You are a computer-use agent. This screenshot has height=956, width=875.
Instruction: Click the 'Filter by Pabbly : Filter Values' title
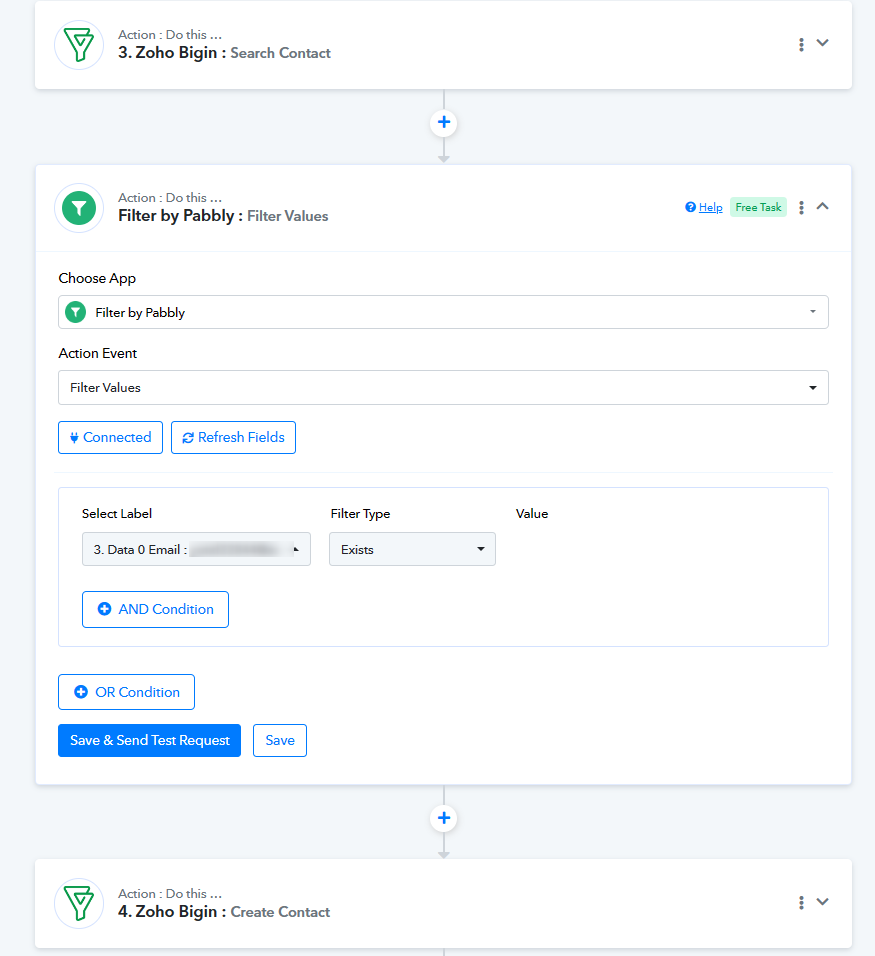pyautogui.click(x=223, y=216)
